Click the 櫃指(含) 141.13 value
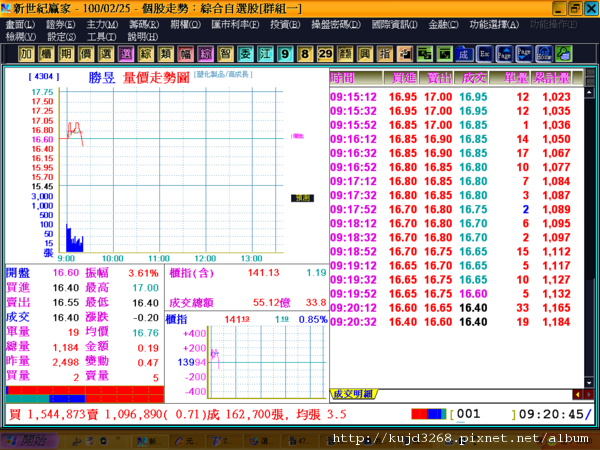 coord(263,272)
